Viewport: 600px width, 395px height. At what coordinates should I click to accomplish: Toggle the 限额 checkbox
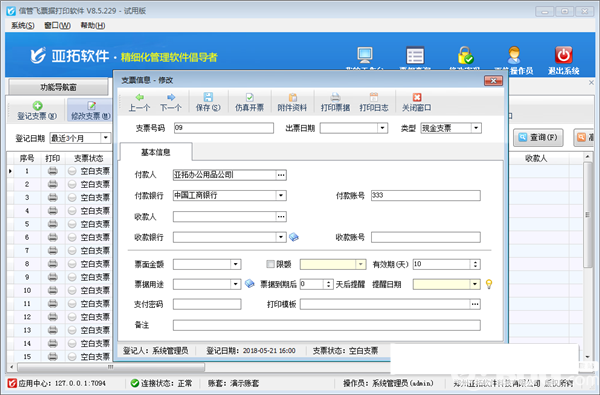[271, 264]
